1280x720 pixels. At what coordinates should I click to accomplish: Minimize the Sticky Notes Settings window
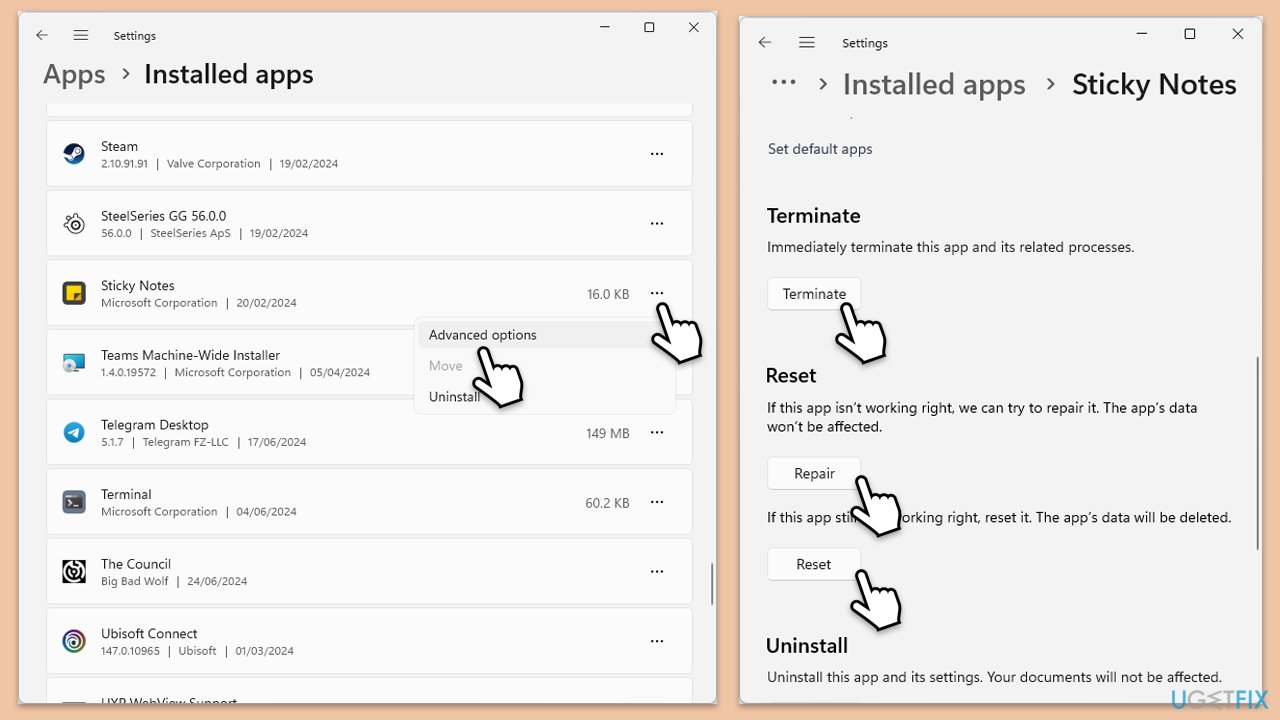click(1142, 34)
